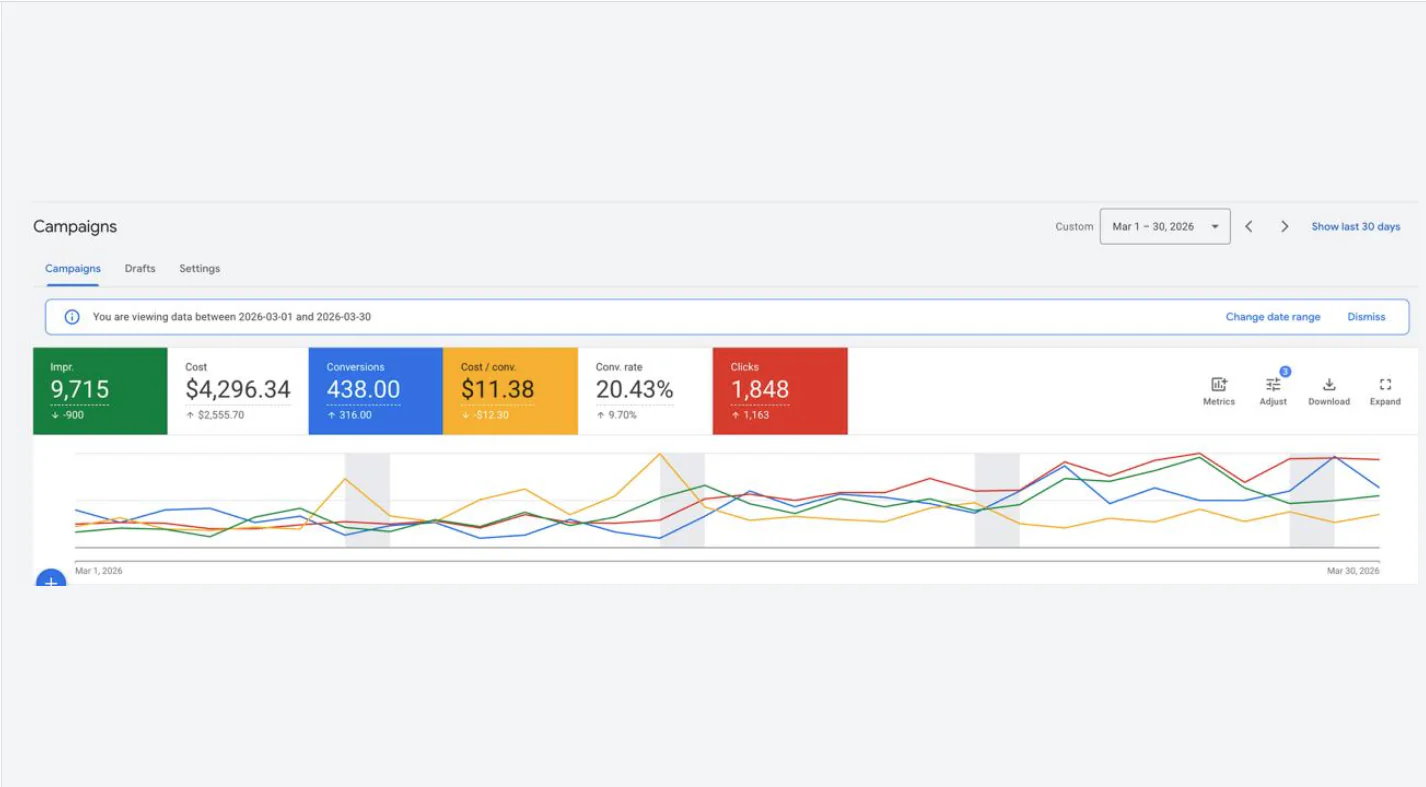
Task: Toggle the Cost / conv. metric card
Action: coord(510,391)
